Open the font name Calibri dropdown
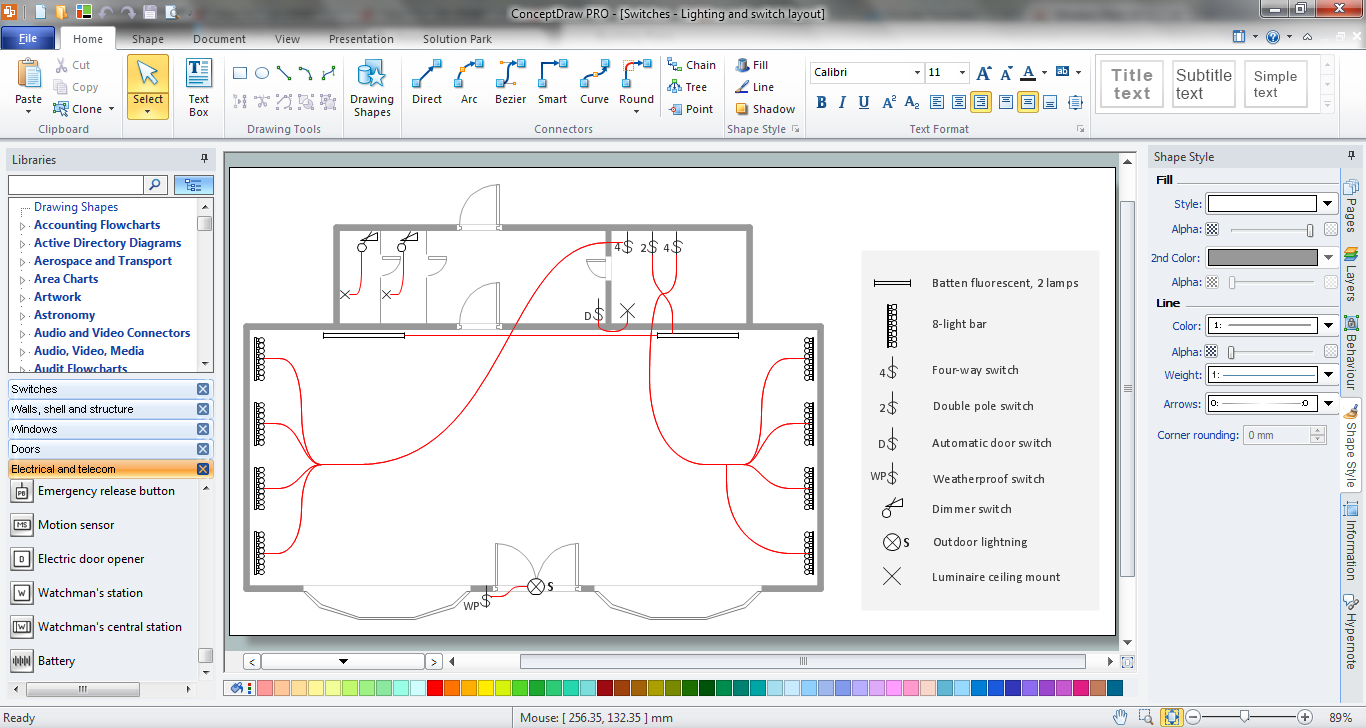The image size is (1366, 728). [x=917, y=73]
